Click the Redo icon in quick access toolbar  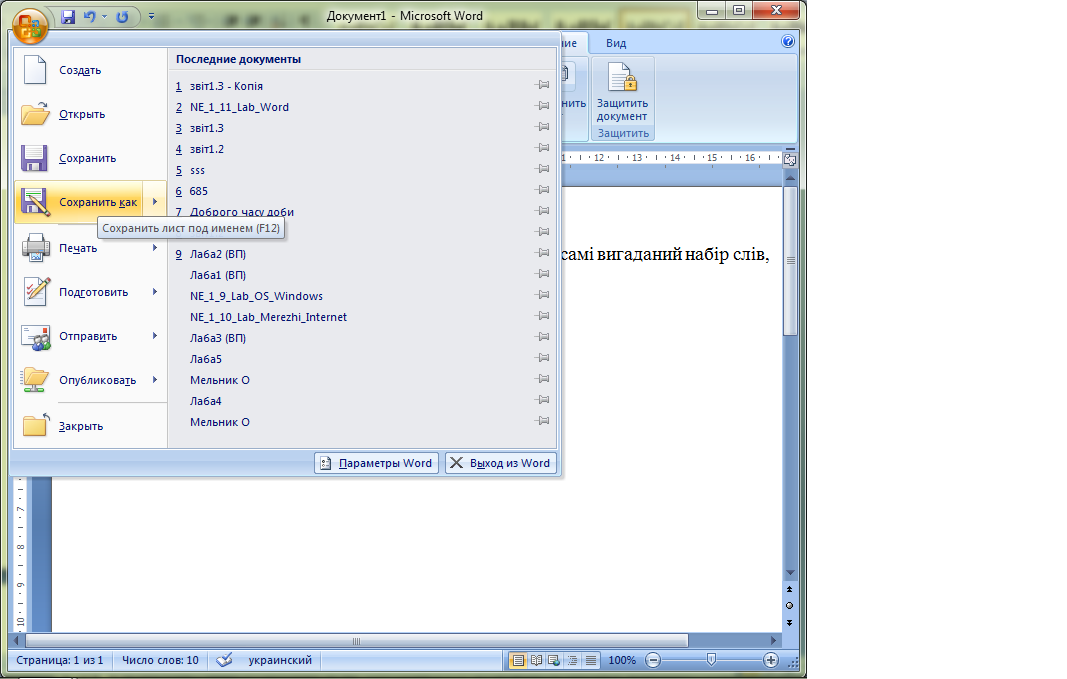click(122, 17)
